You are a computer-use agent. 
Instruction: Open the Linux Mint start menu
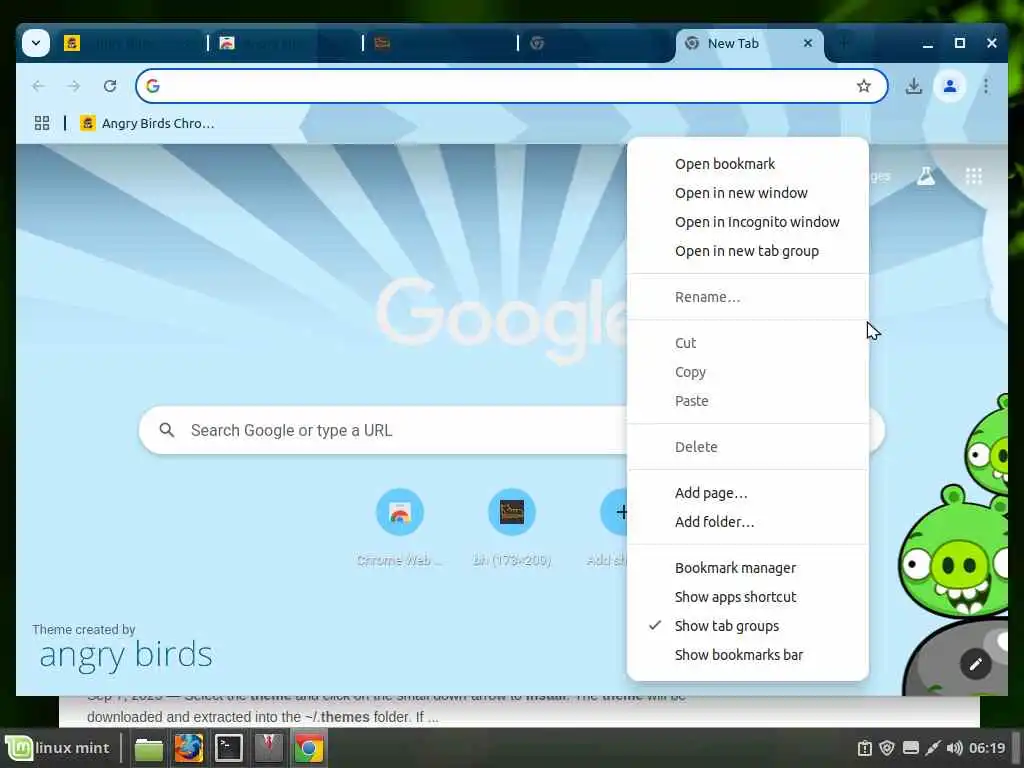coord(57,748)
